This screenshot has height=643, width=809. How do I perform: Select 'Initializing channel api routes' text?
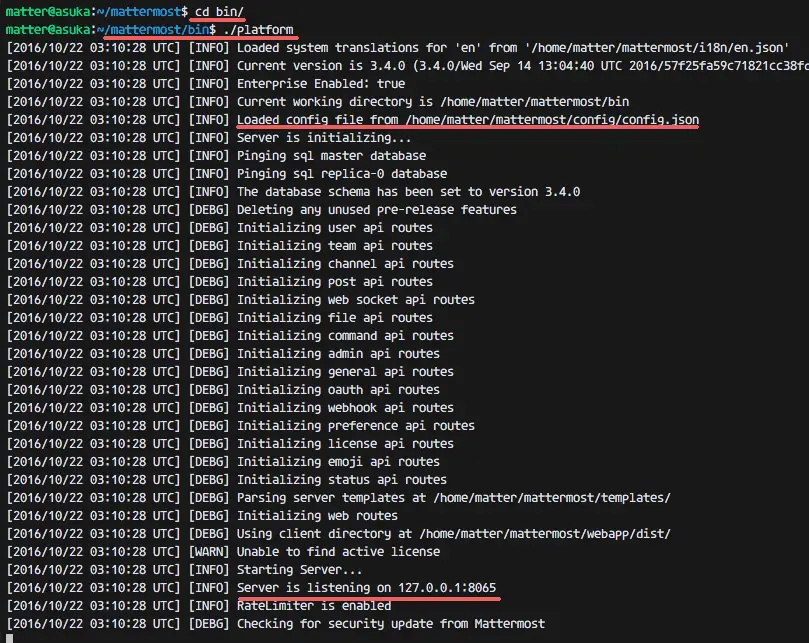[x=345, y=264]
